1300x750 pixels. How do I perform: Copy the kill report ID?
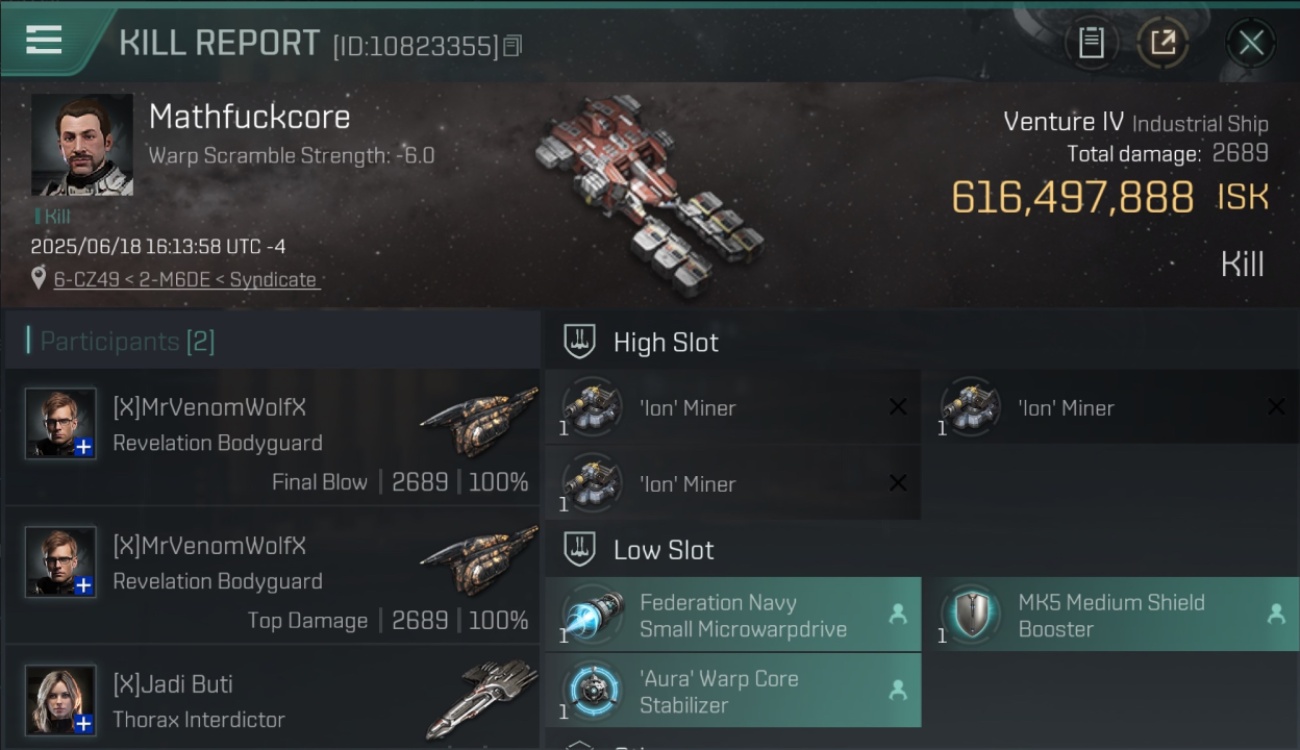(x=512, y=45)
